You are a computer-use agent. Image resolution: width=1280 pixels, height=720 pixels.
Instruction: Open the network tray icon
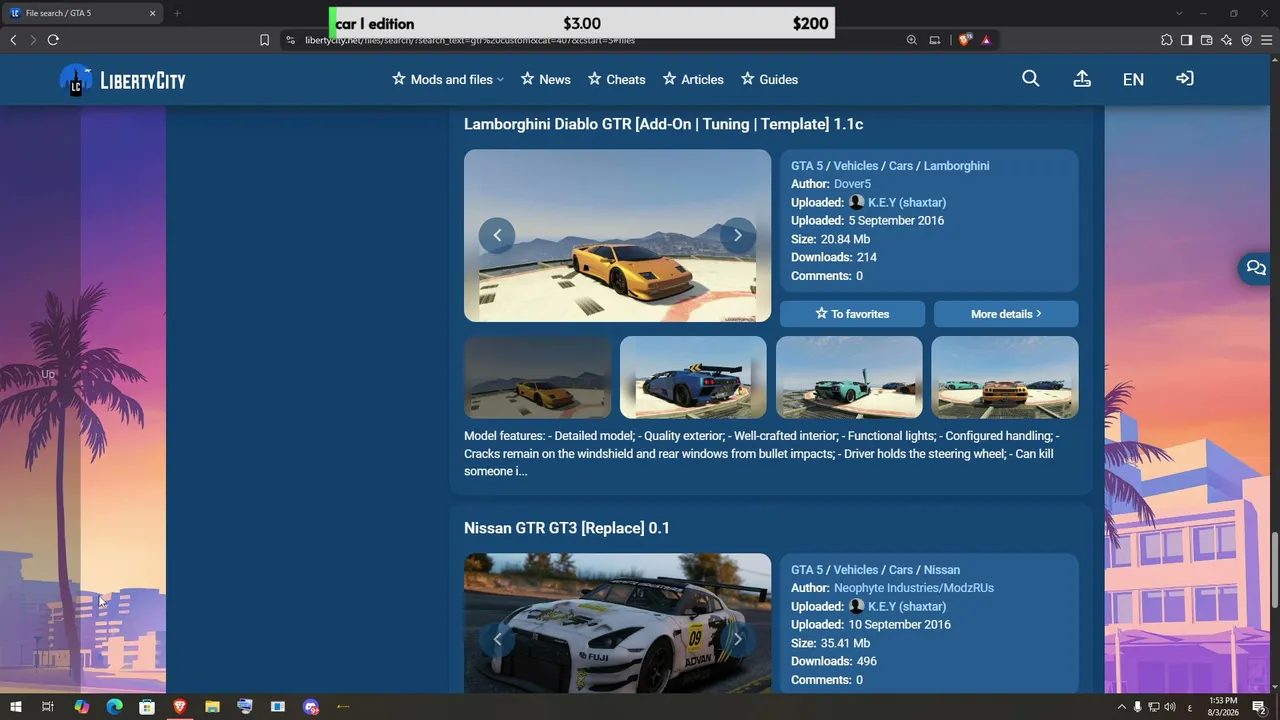coord(1154,707)
